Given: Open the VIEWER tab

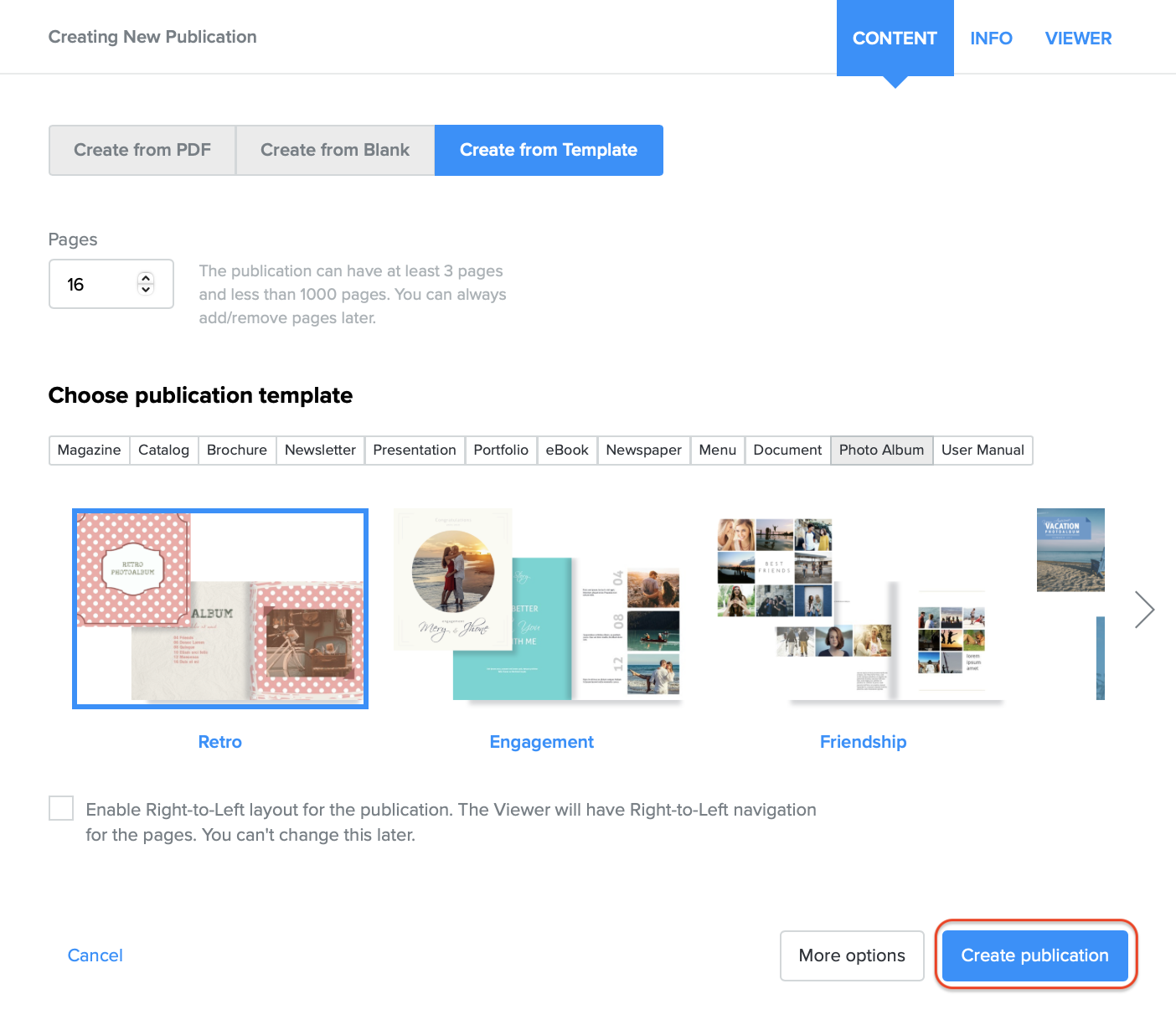Looking at the screenshot, I should (x=1078, y=39).
